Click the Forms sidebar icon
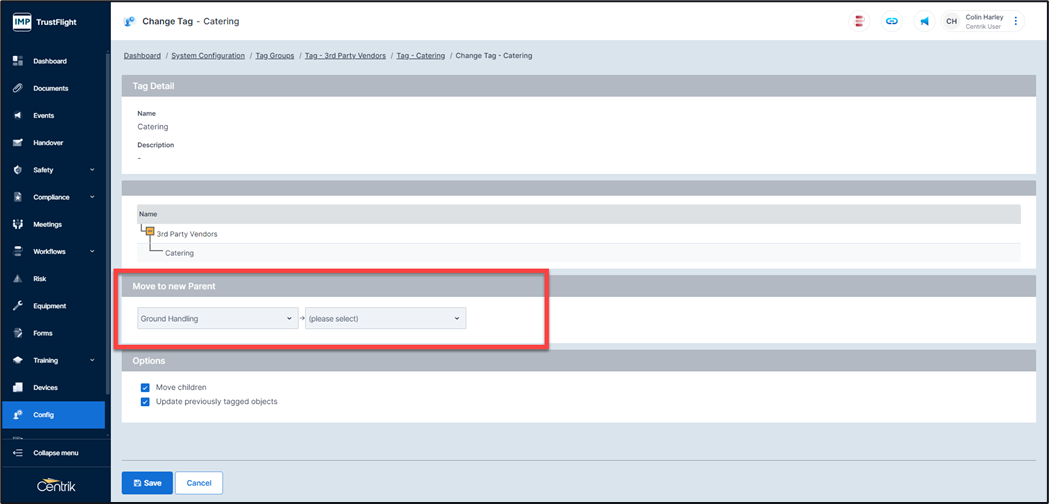The width and height of the screenshot is (1049, 504). point(18,333)
